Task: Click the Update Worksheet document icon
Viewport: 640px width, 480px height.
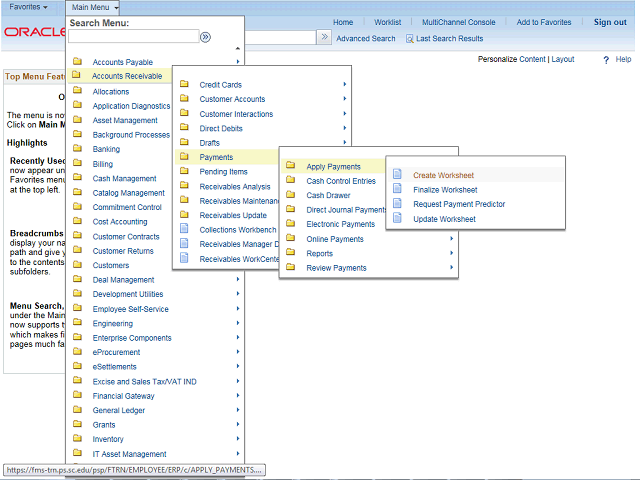Action: 397,219
